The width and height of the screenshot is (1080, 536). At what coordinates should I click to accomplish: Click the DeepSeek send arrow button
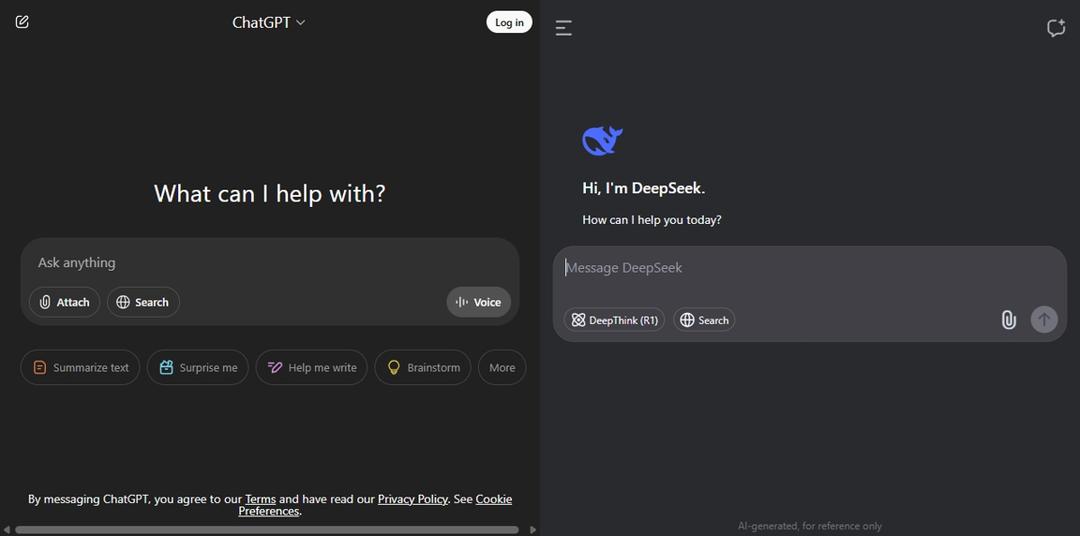(x=1044, y=320)
